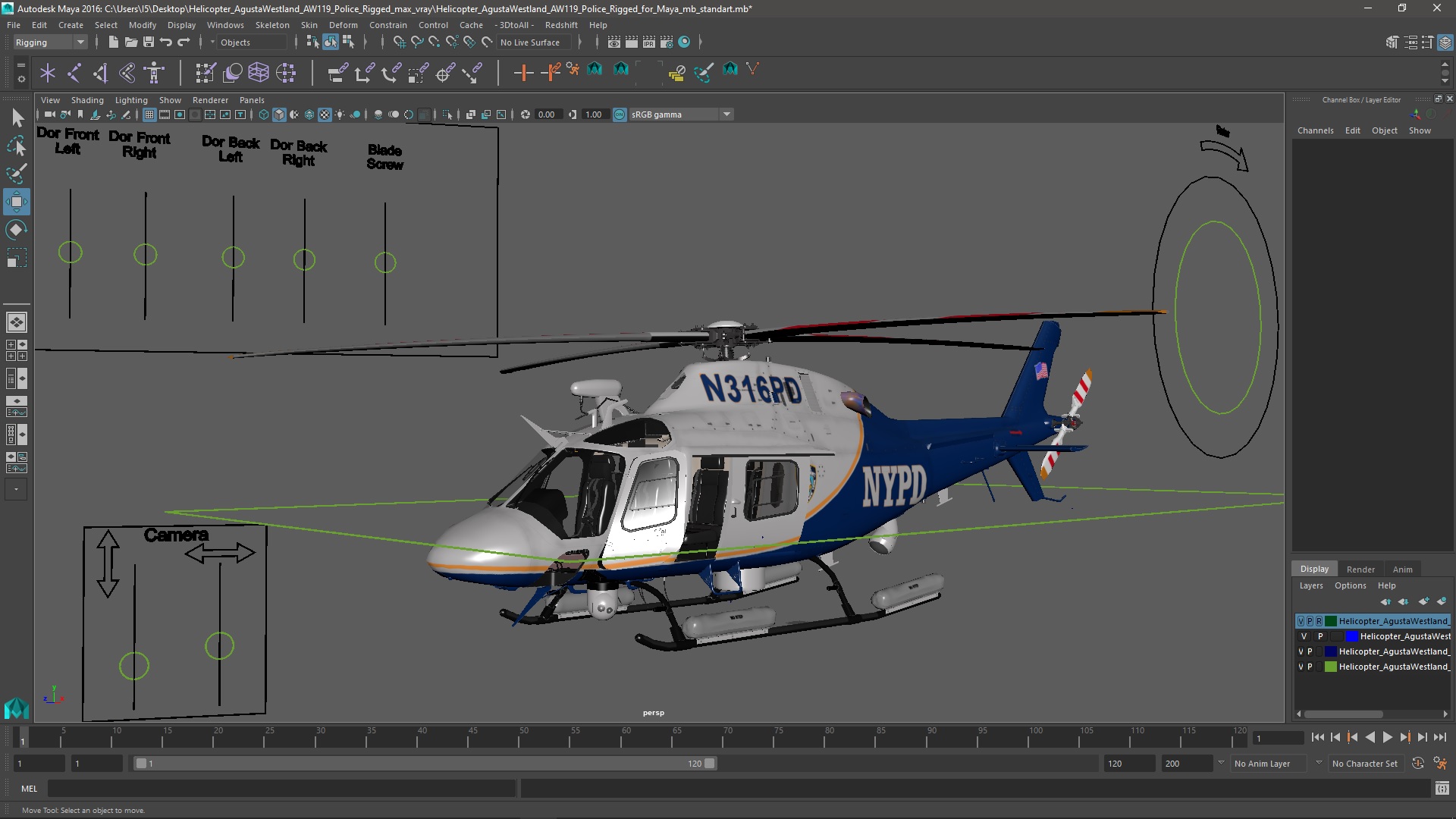Image resolution: width=1456 pixels, height=819 pixels.
Task: Toggle visibility V of the green layer
Action: point(1301,667)
